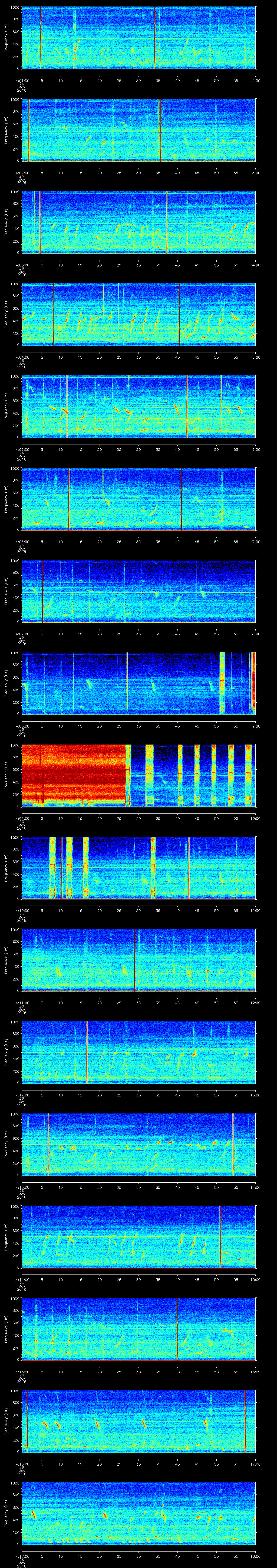Click the spectrogram panel starting at 4:14:00

tap(139, 1237)
